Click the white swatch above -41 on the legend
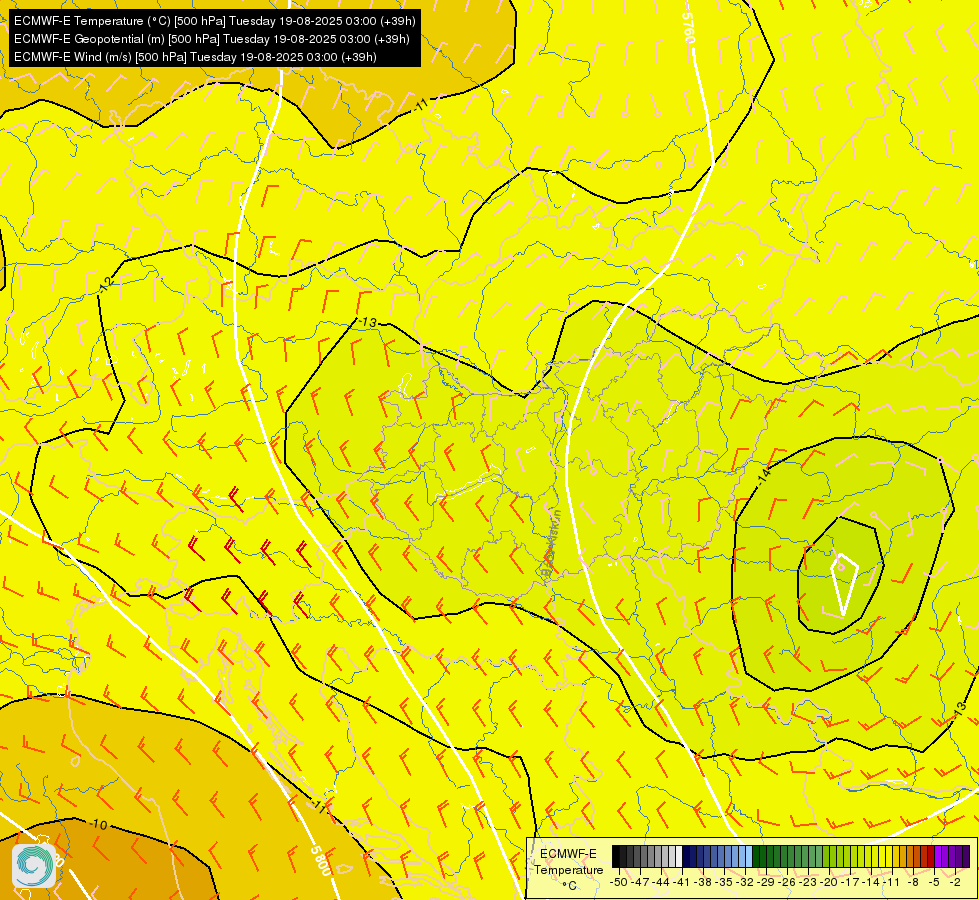This screenshot has width=979, height=900. [x=679, y=856]
